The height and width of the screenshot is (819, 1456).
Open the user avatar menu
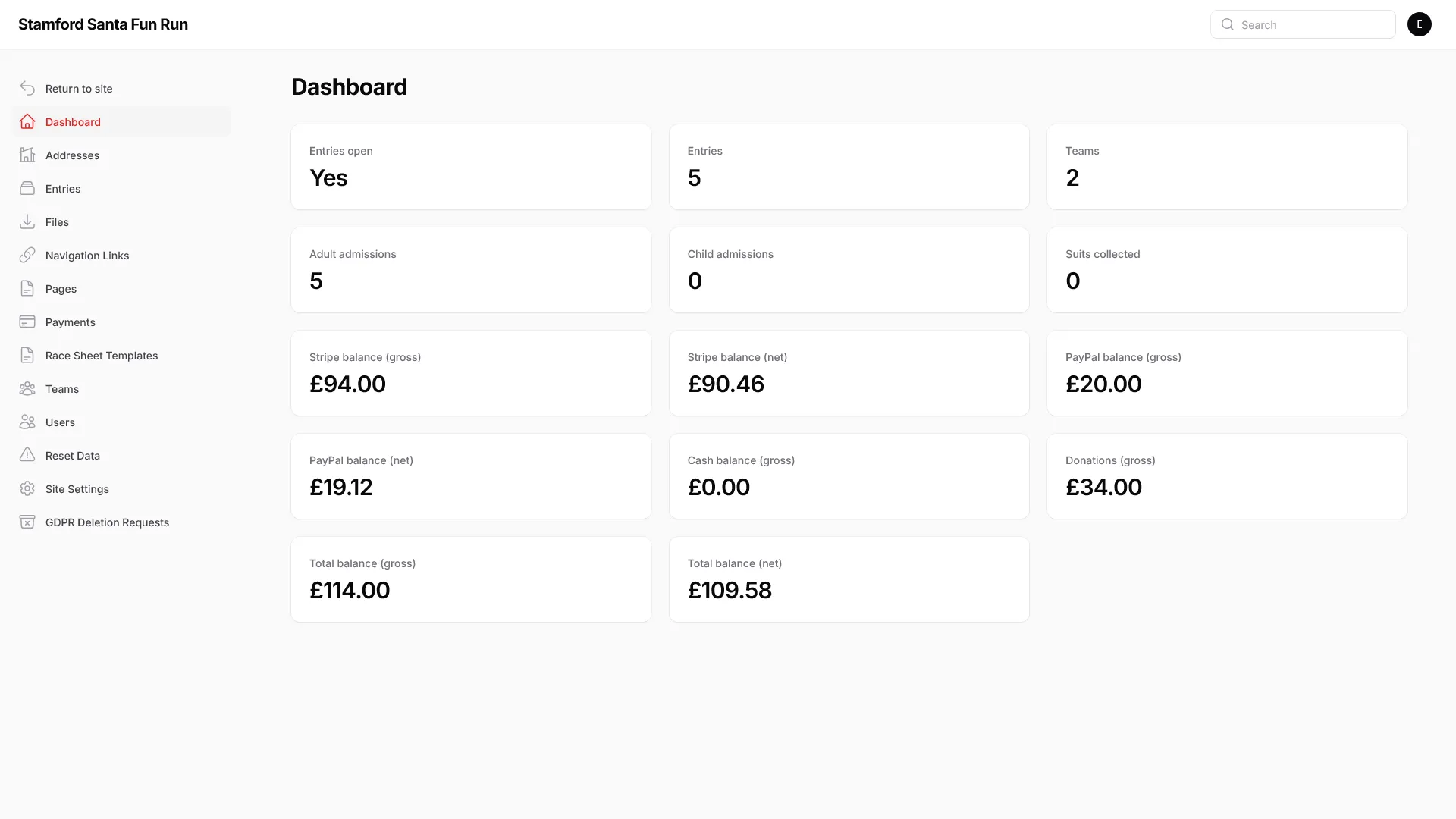[1419, 24]
